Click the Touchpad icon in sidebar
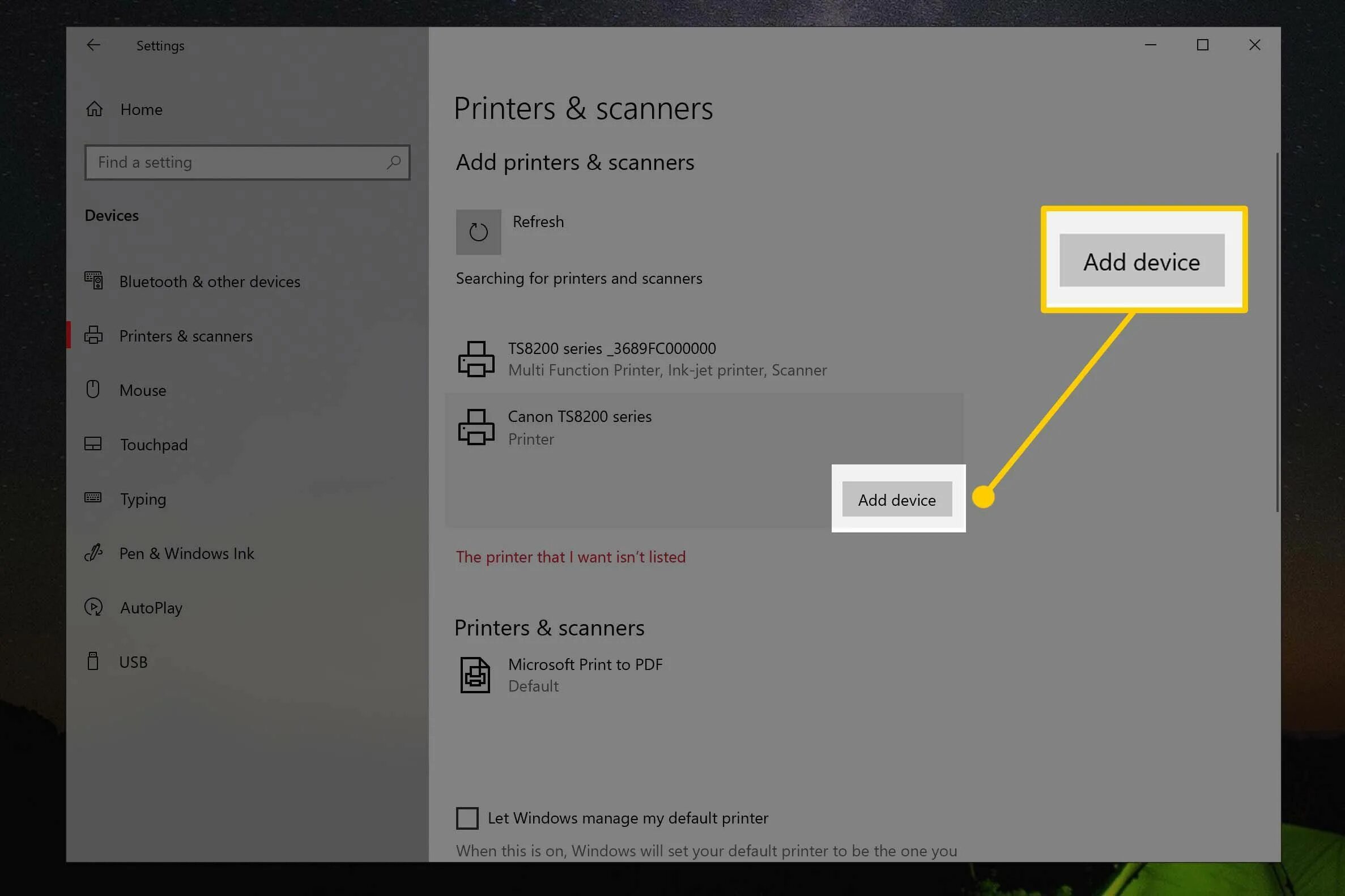 coord(93,444)
